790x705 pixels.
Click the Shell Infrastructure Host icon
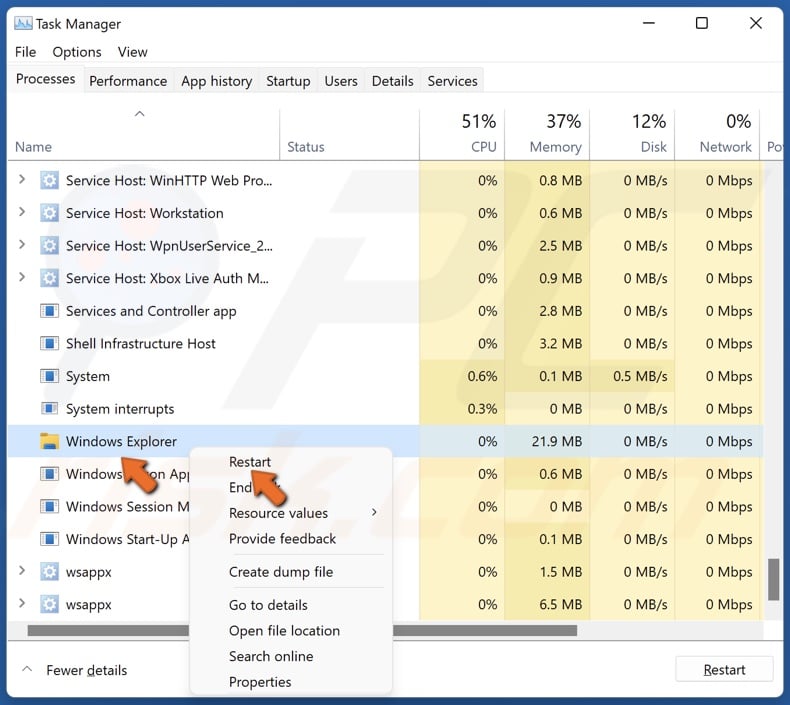49,344
